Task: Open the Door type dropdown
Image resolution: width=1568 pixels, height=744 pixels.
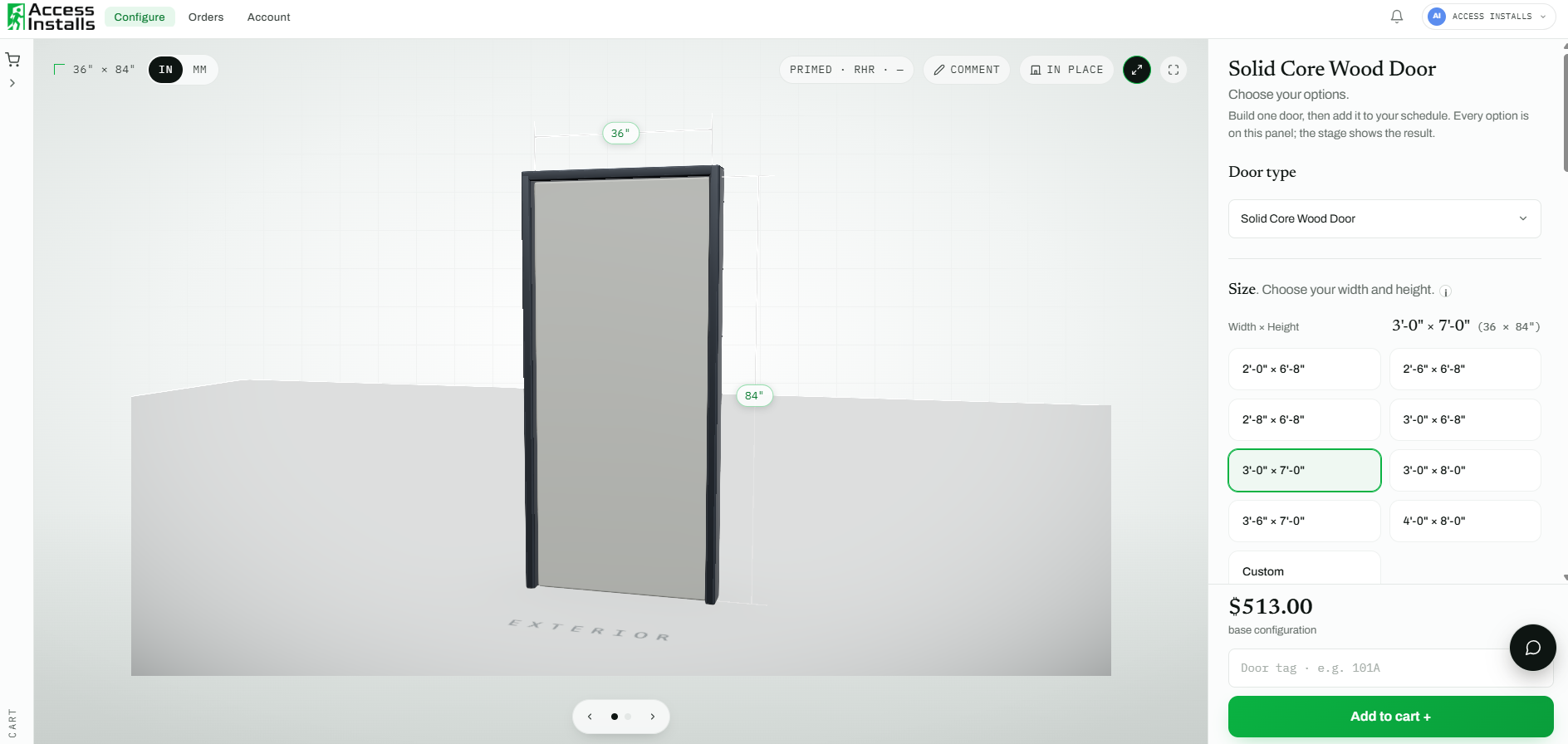Action: [x=1384, y=218]
